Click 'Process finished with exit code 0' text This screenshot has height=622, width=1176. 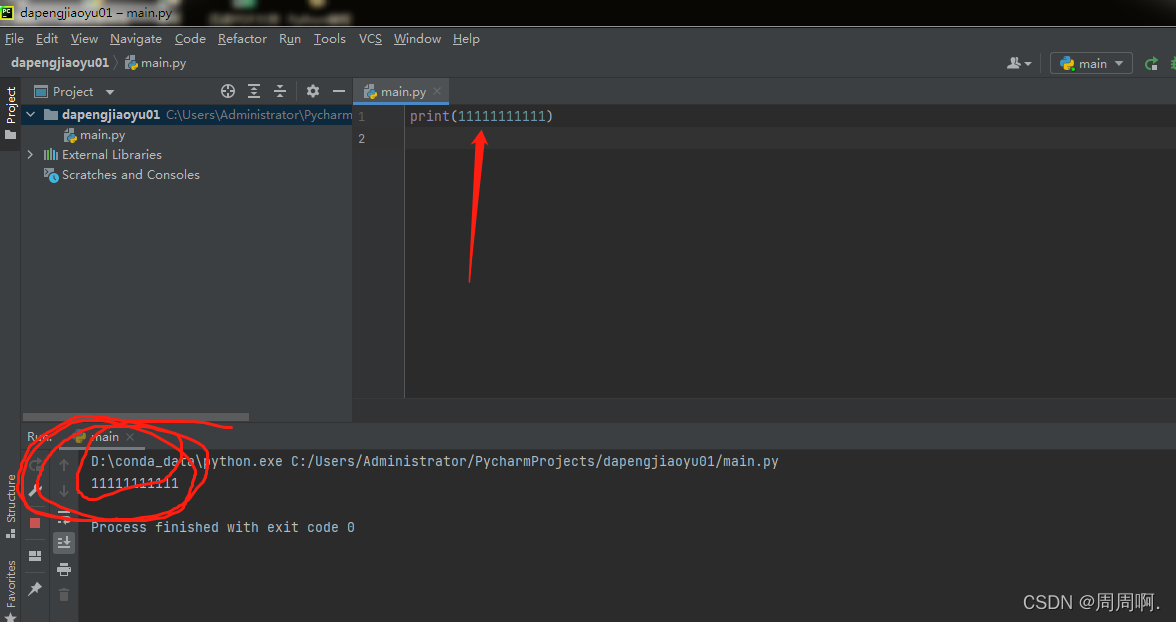pyautogui.click(x=223, y=527)
